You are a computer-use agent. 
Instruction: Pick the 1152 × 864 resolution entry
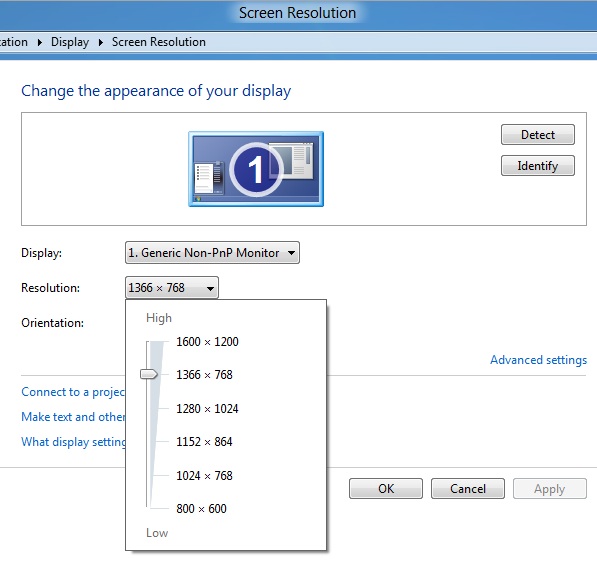pos(204,442)
